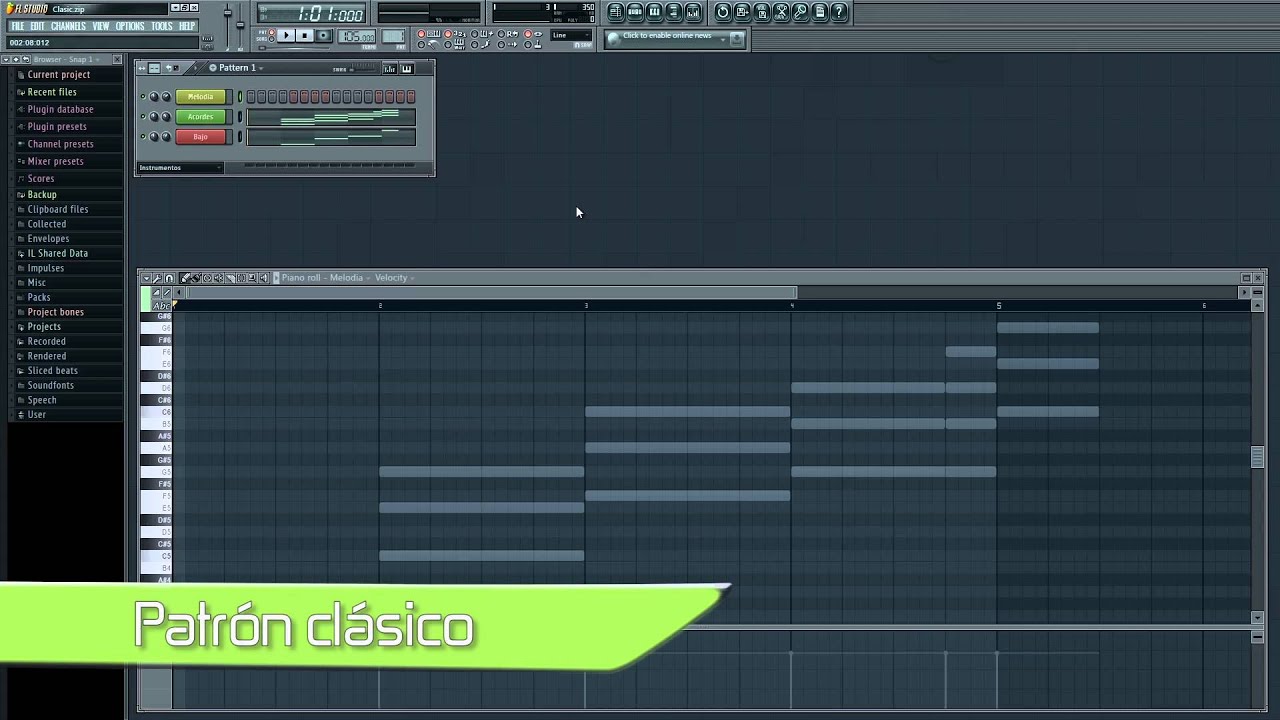Toggle first step of Melodia sequencer
This screenshot has width=1280, height=720.
(x=250, y=96)
